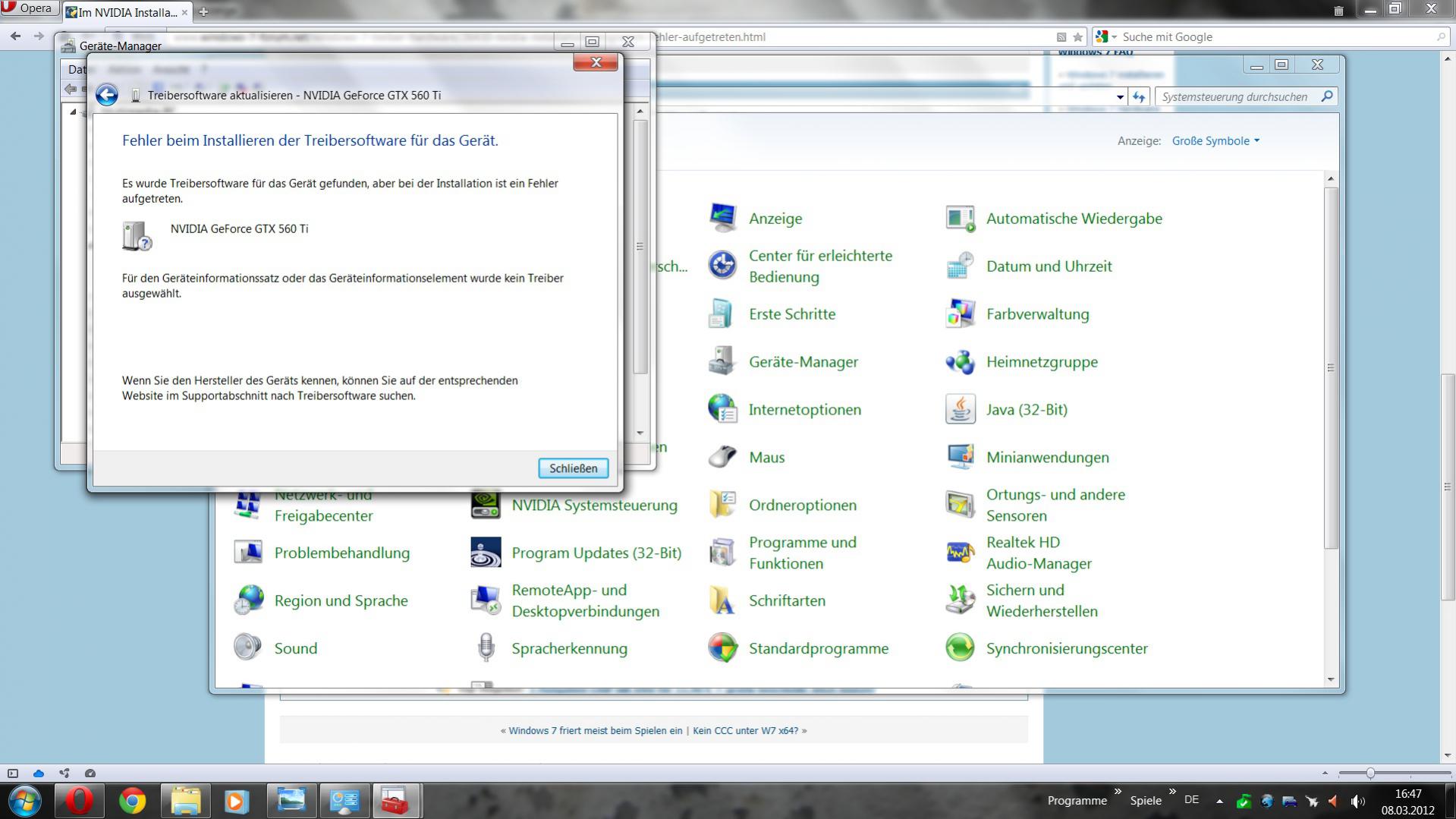This screenshot has height=819, width=1456.
Task: Click the Synchronisierungscenter link
Action: click(1067, 649)
